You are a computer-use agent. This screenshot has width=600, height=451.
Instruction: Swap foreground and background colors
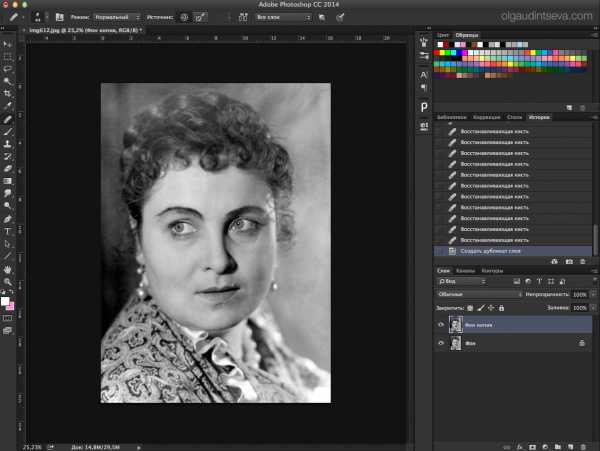(11, 292)
